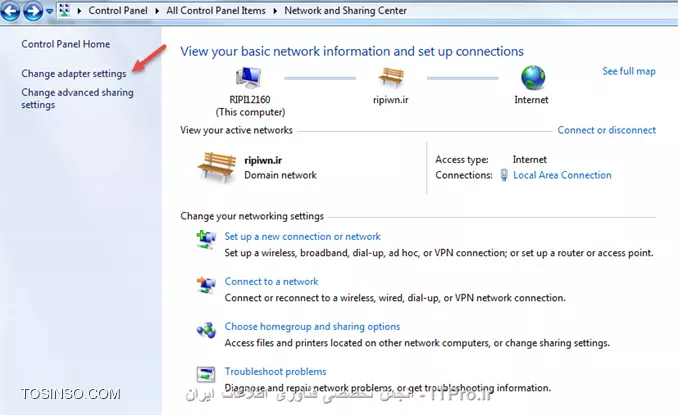Select All Control Panel Items breadcrumb
678x415 pixels.
click(216, 10)
